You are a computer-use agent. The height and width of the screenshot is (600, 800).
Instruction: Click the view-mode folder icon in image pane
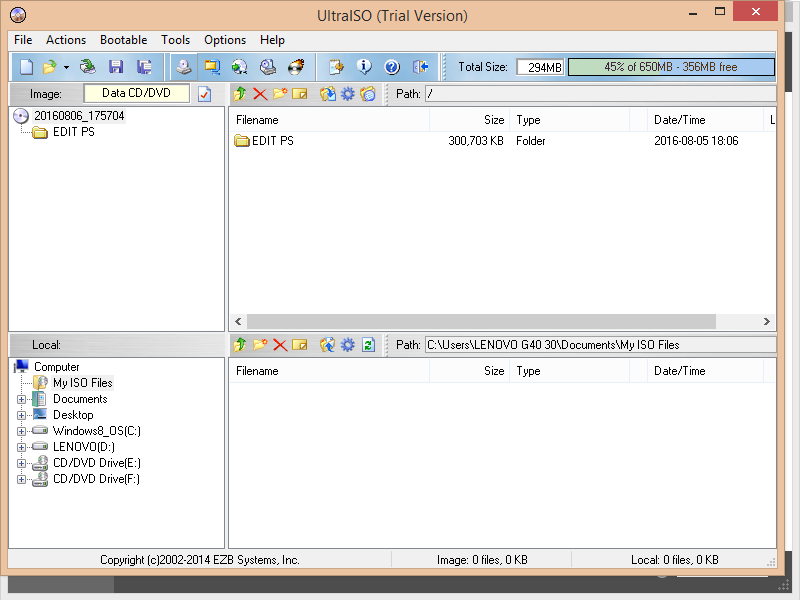click(368, 94)
